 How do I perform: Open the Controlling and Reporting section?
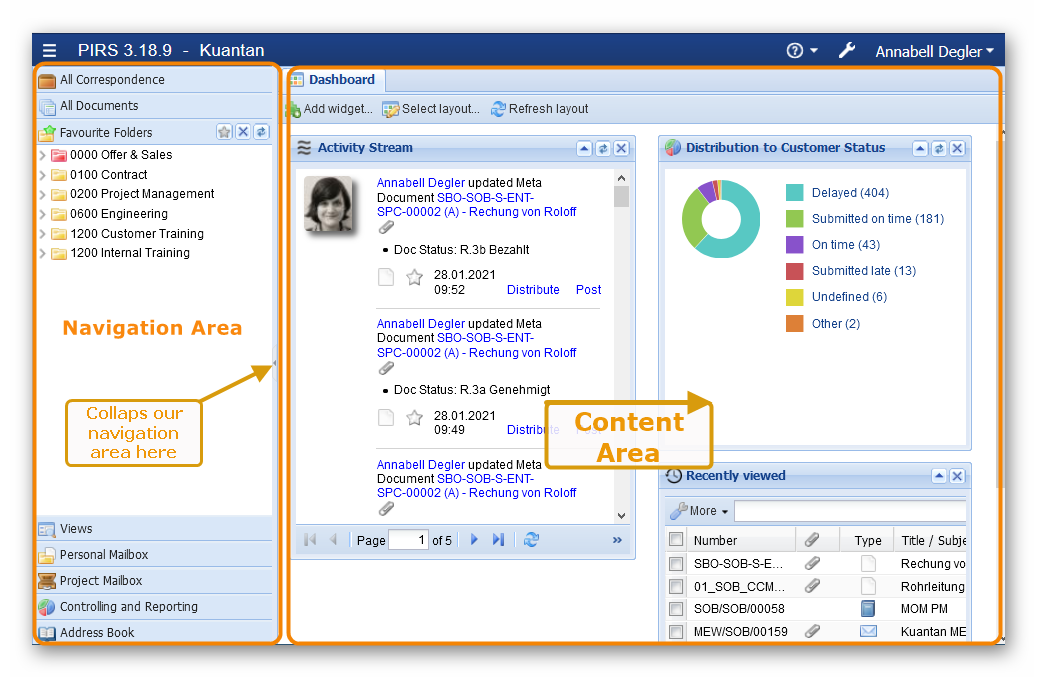[128, 607]
